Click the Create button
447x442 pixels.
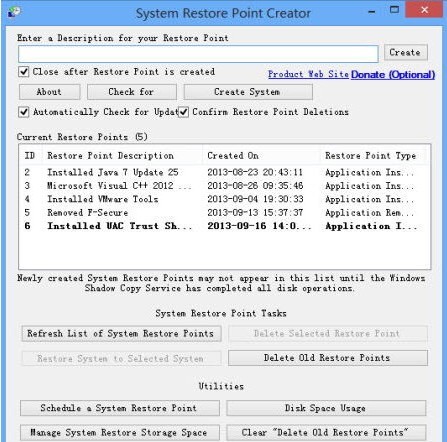406,52
